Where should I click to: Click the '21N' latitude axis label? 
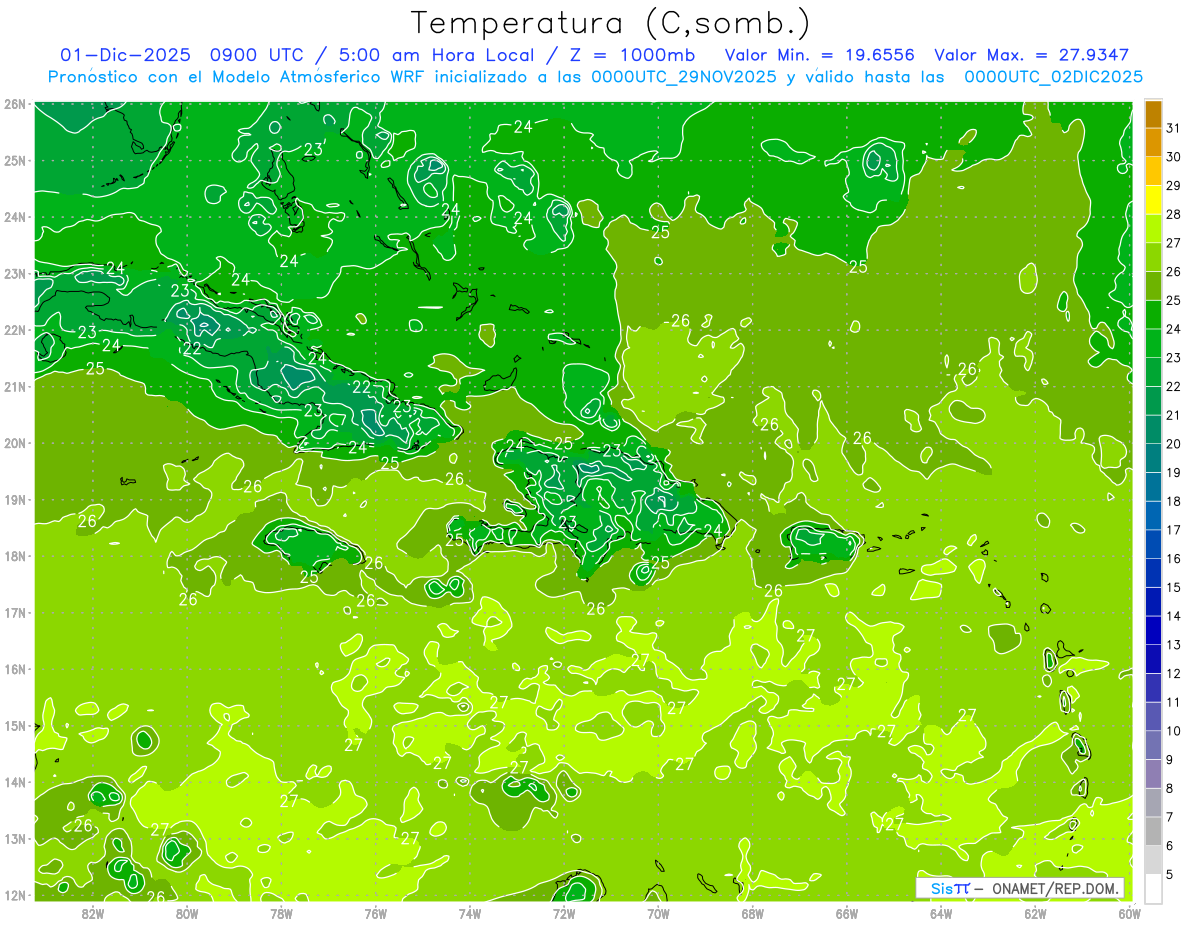point(15,386)
